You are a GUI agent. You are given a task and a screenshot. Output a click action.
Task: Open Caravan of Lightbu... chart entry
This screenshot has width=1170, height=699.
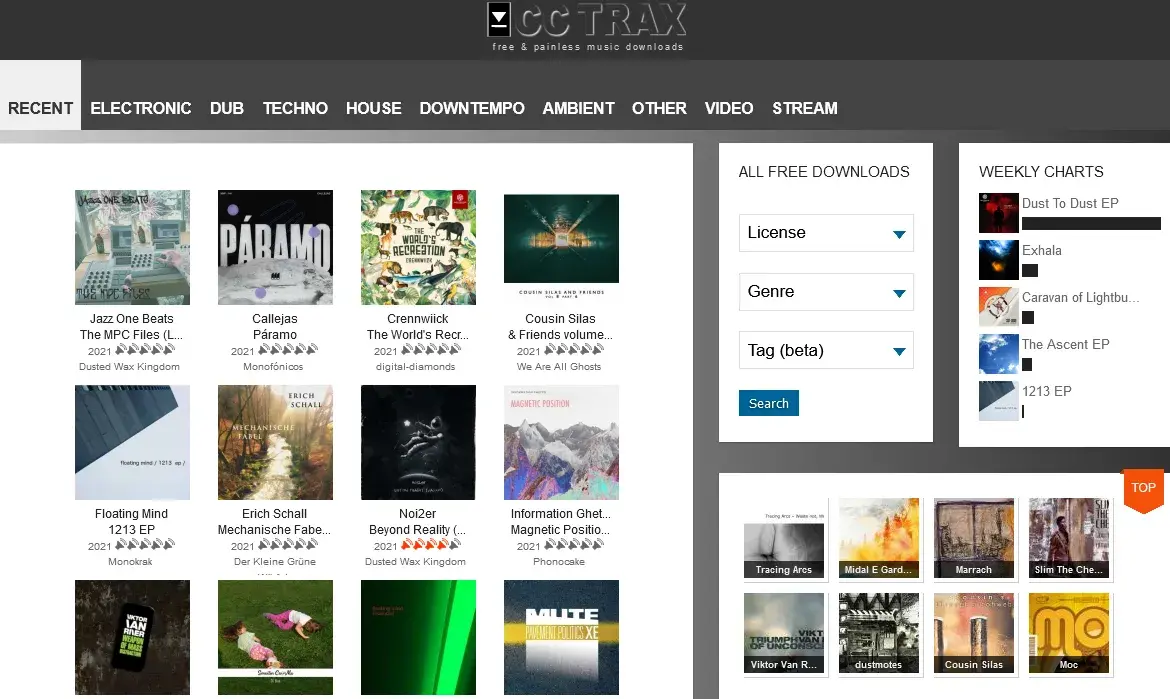click(x=1080, y=297)
